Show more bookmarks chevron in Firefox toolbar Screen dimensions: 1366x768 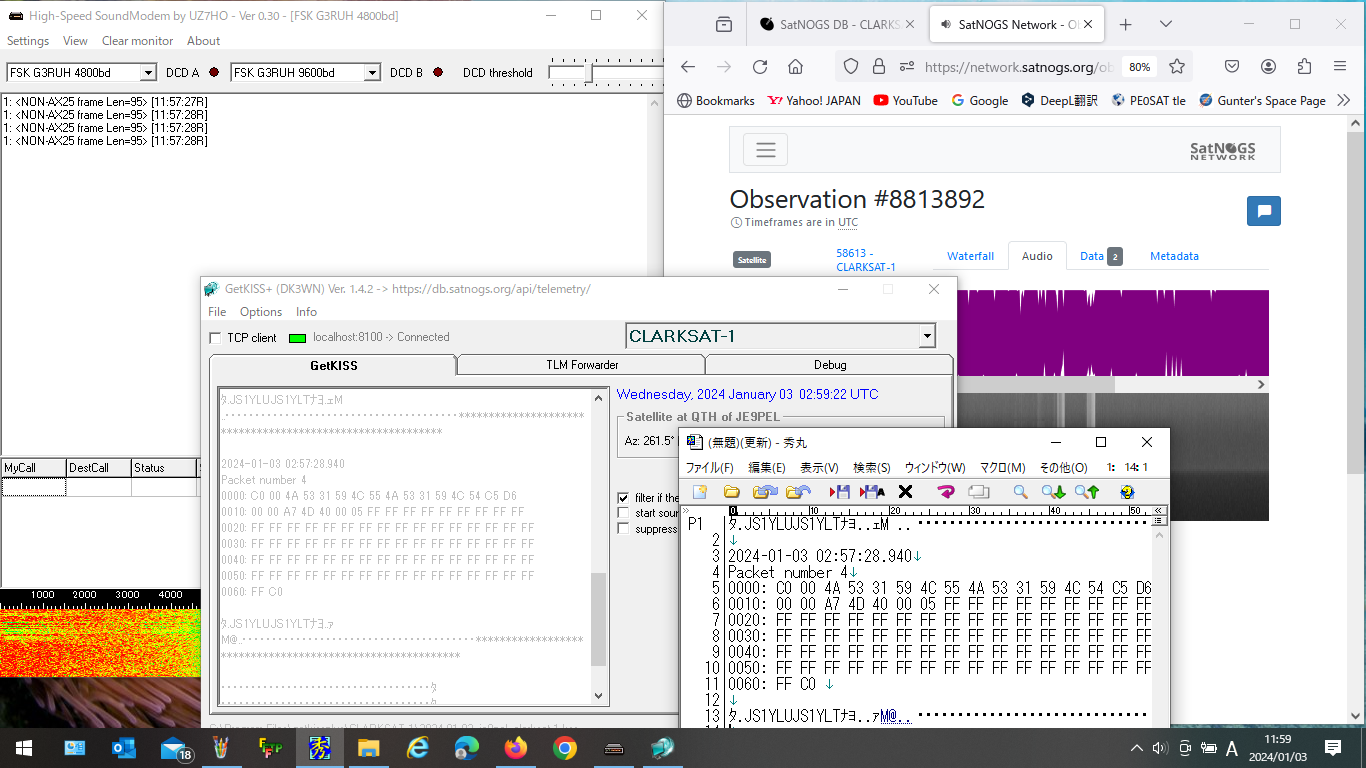pos(1343,100)
